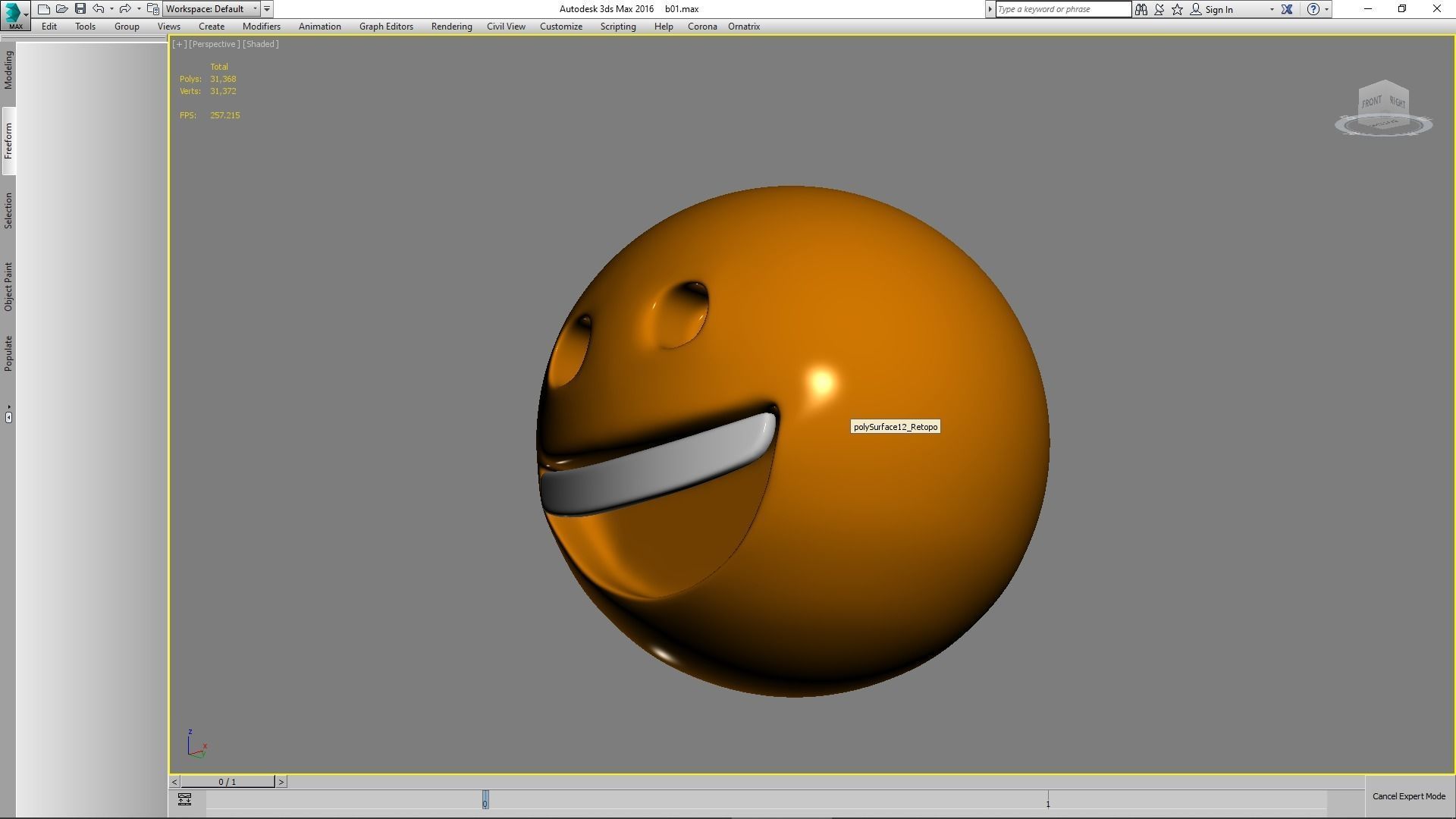Open the Workspace: Default dropdown
Image resolution: width=1456 pixels, height=819 pixels.
(x=212, y=9)
